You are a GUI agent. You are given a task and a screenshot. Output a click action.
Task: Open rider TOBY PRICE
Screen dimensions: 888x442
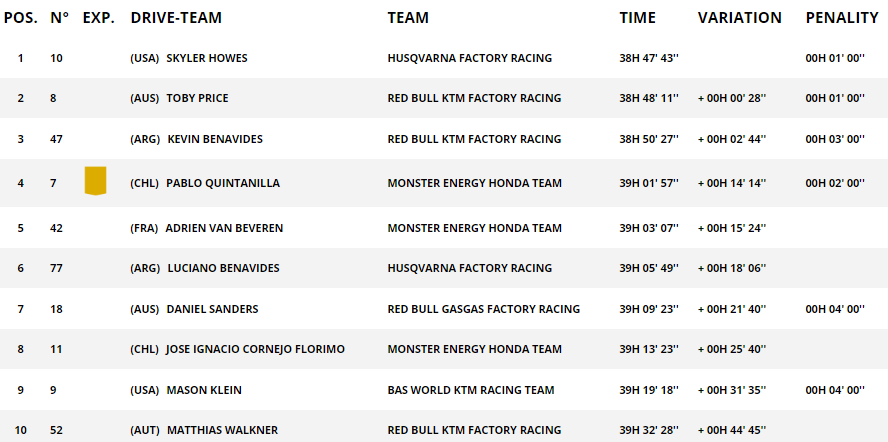[x=197, y=98]
